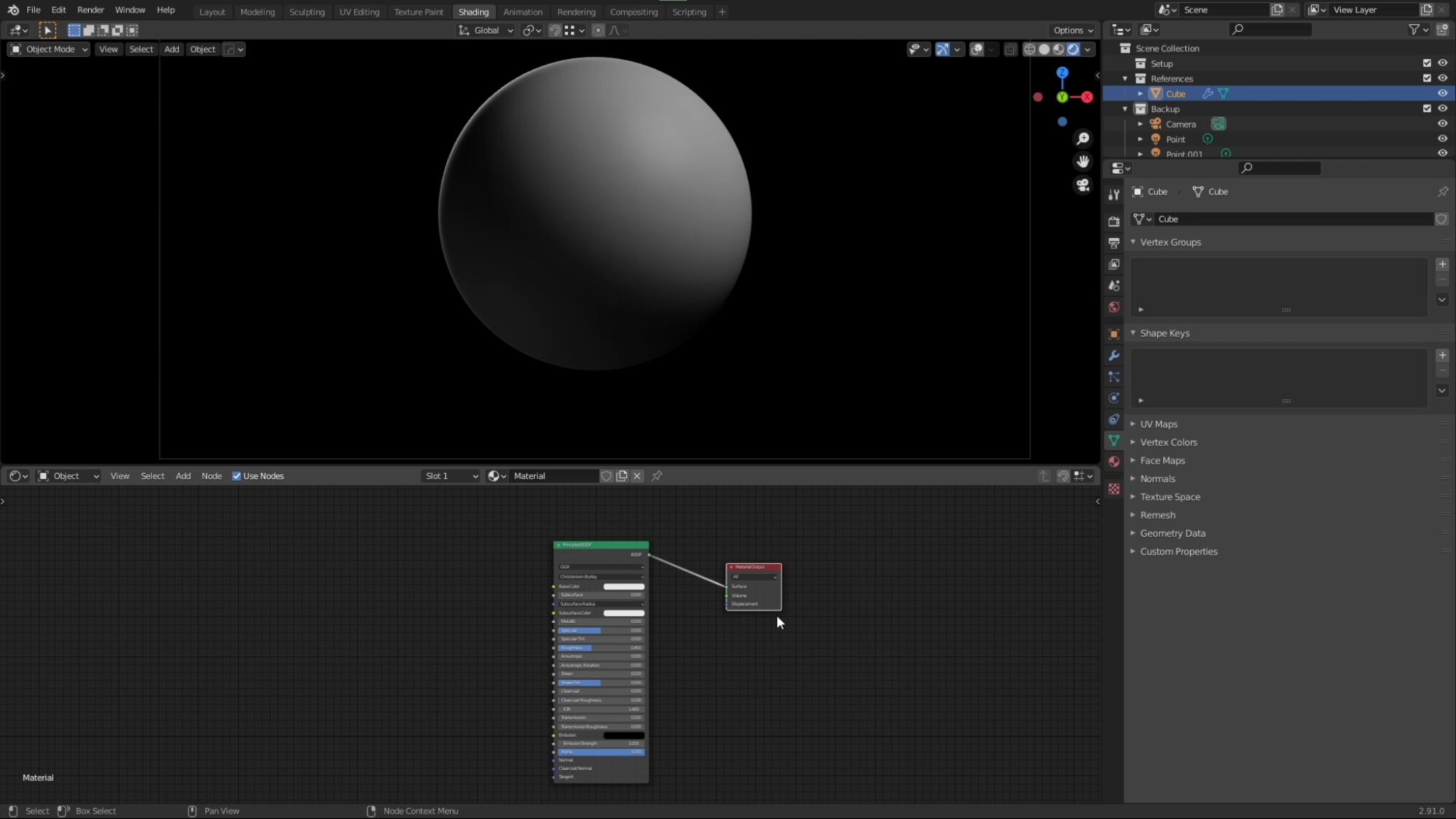Click the Options button in the viewport header
This screenshot has width=1456, height=819.
(x=1072, y=30)
